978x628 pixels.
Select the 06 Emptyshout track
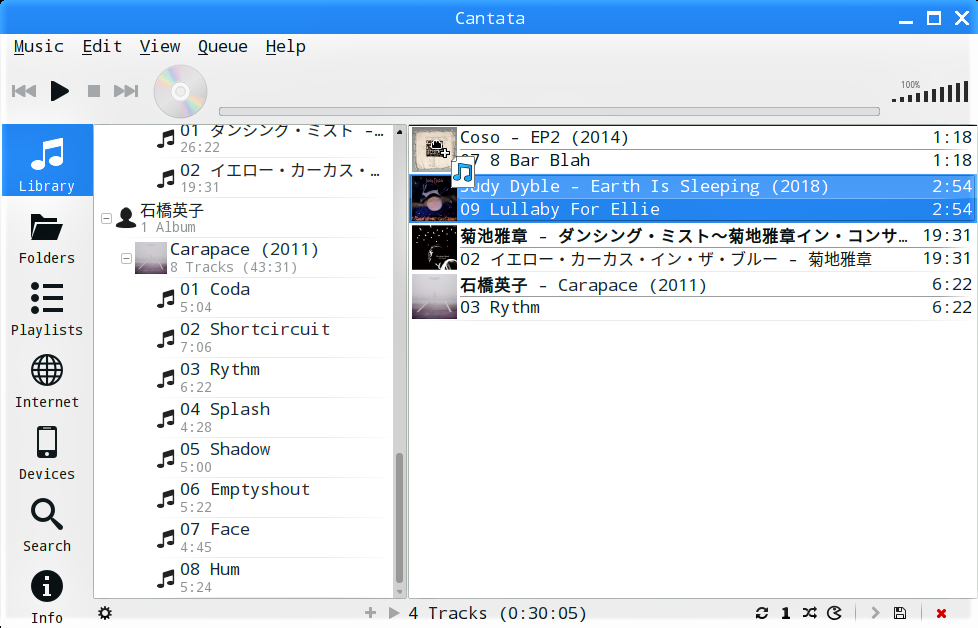[x=271, y=498]
